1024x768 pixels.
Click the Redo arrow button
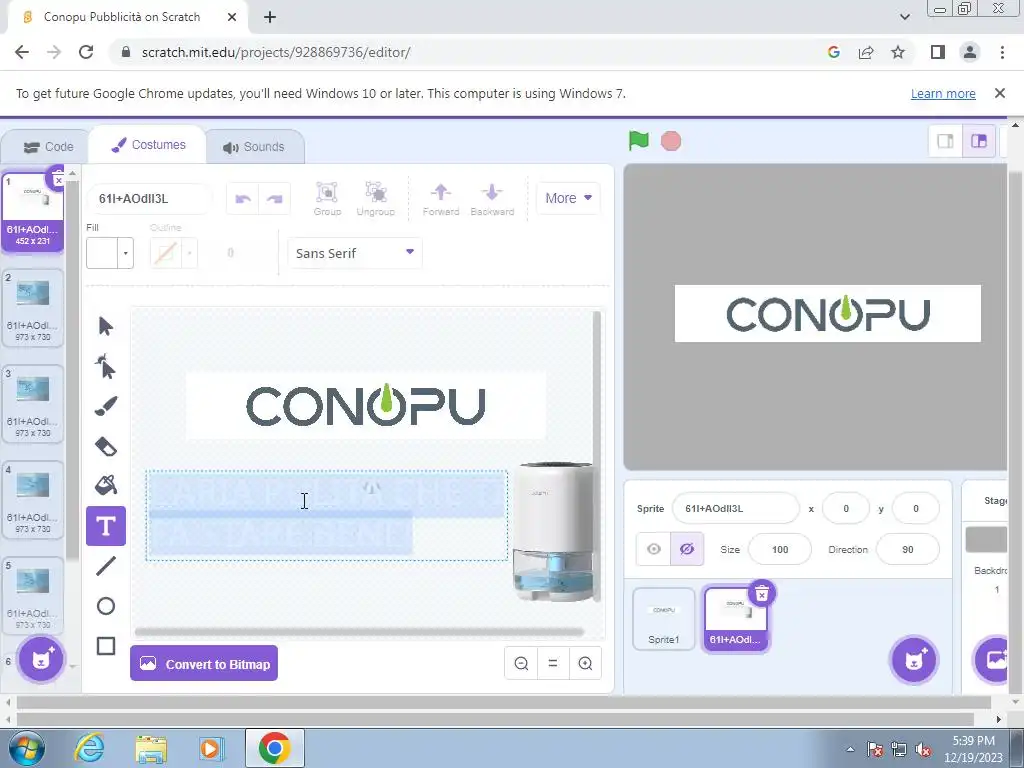pyautogui.click(x=275, y=199)
